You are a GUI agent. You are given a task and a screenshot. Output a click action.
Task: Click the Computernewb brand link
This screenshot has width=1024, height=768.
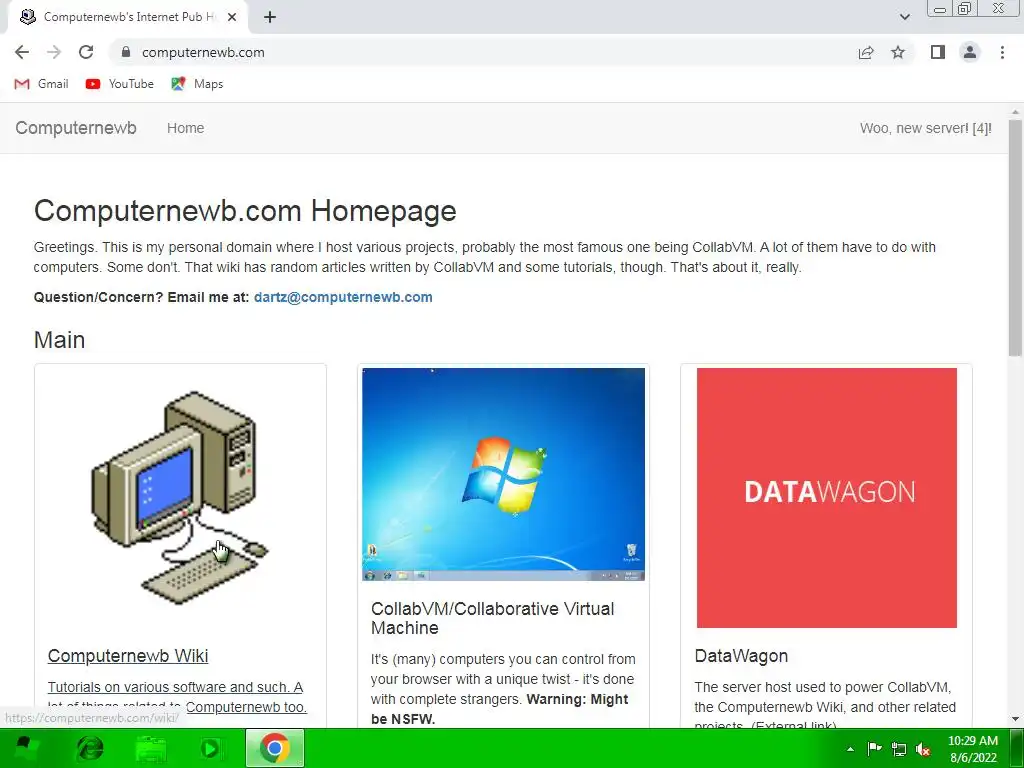point(76,128)
